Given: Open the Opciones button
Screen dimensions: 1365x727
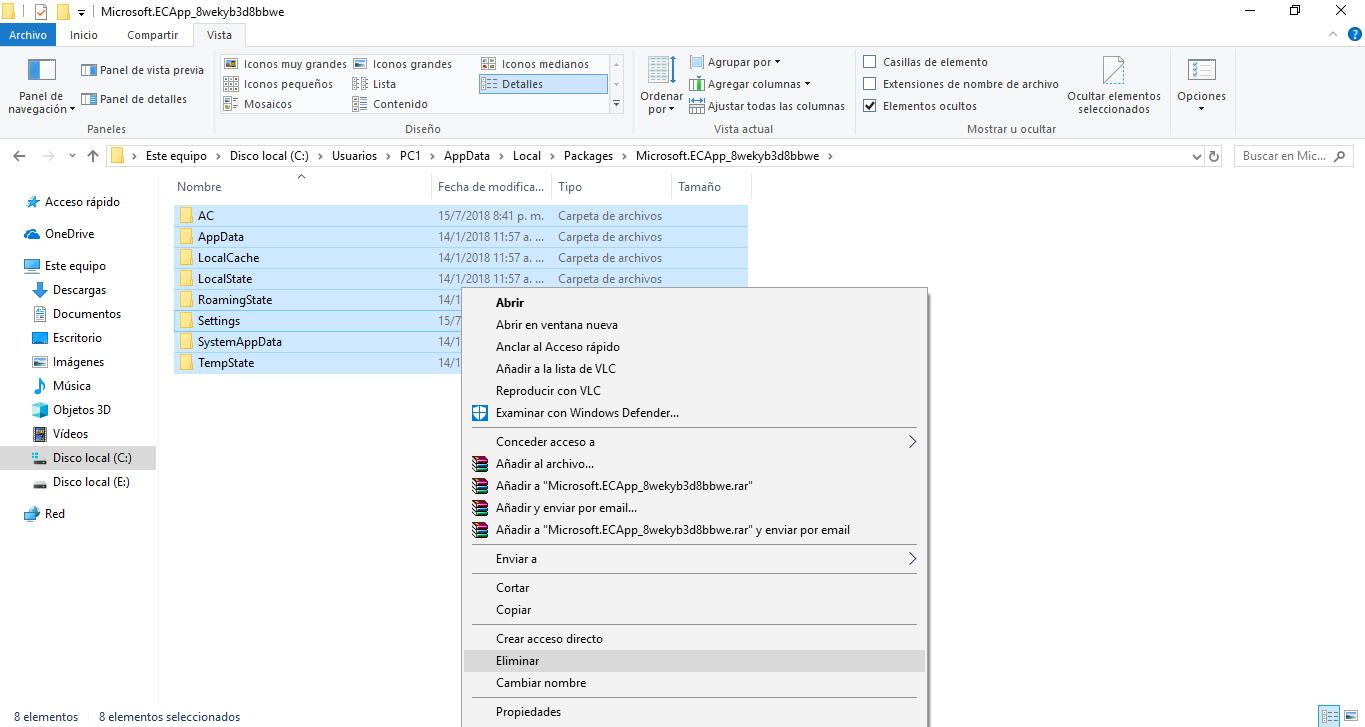Looking at the screenshot, I should [x=1201, y=85].
